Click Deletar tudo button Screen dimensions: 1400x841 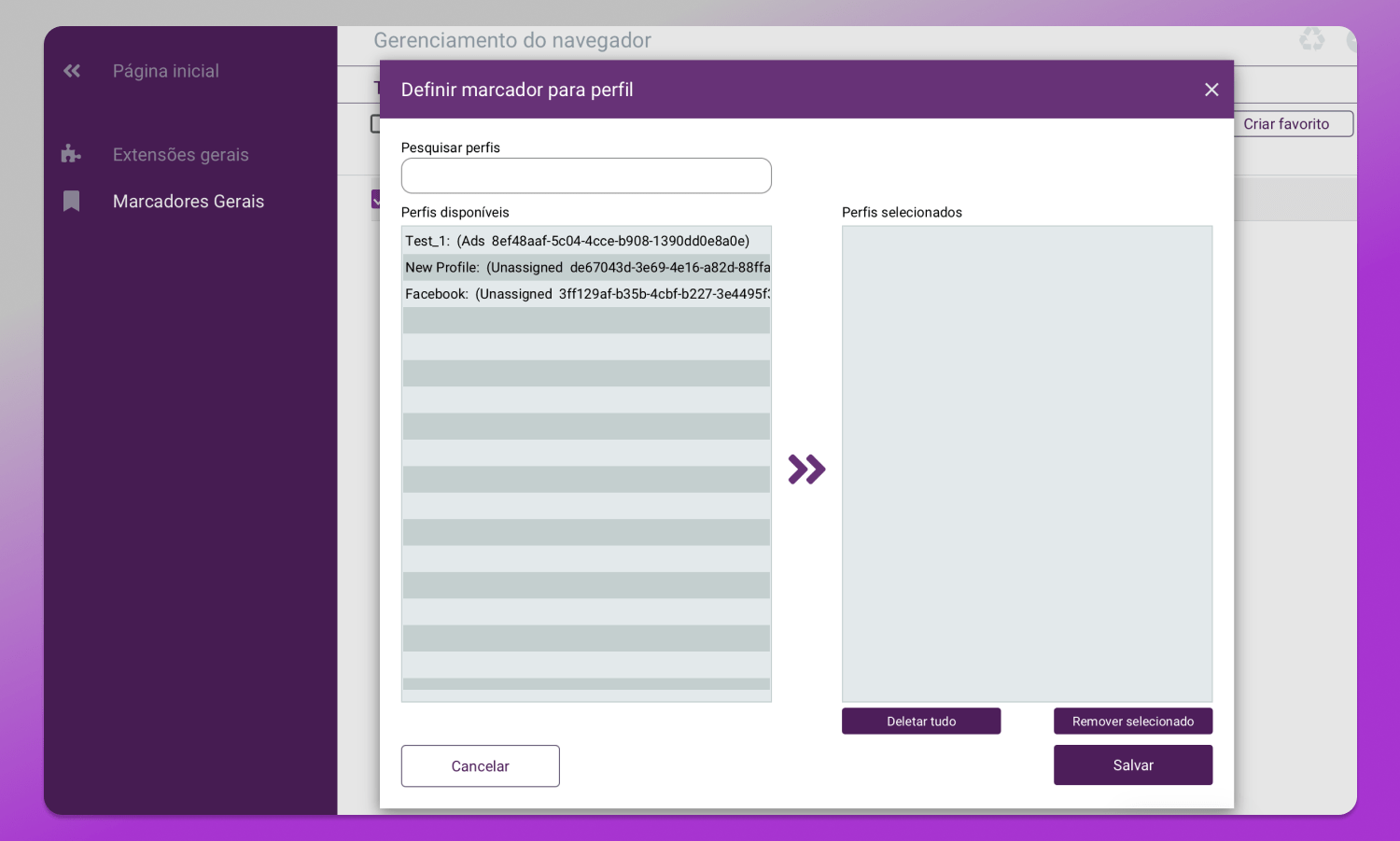coord(921,721)
